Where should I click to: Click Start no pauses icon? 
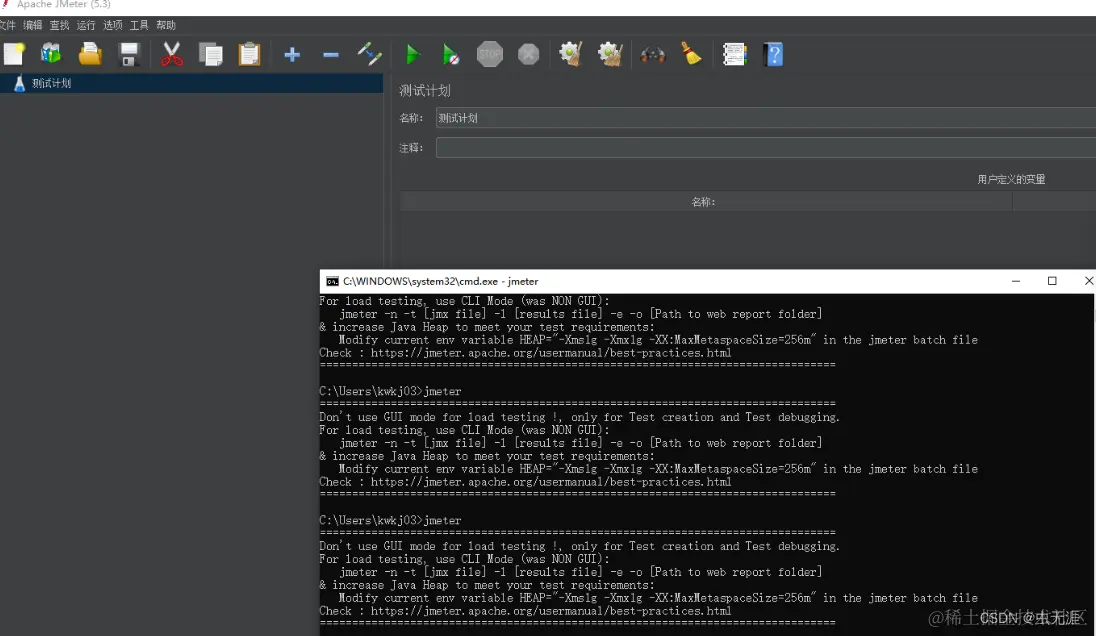(x=451, y=54)
